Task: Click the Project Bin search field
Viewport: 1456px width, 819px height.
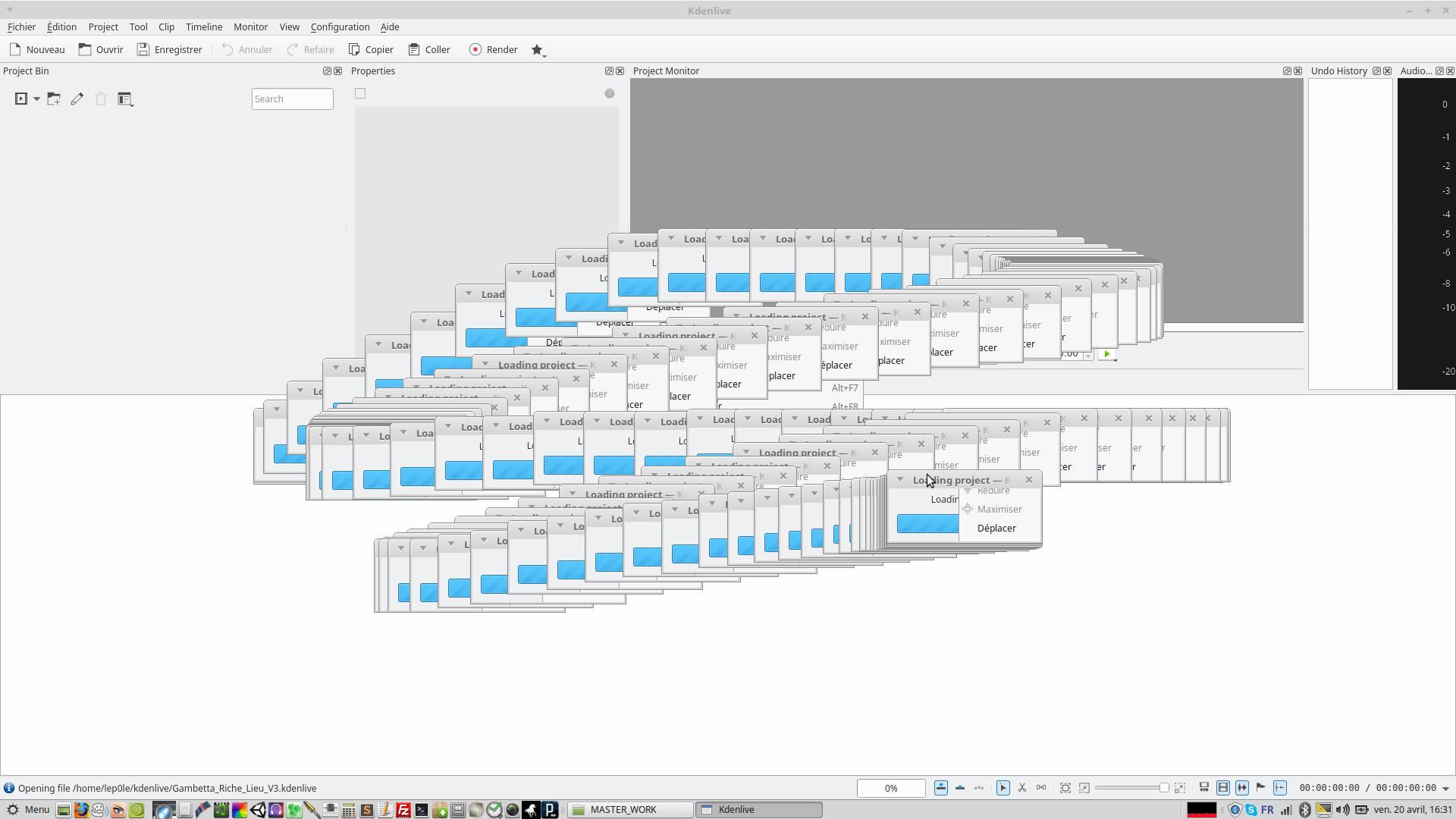Action: [292, 99]
